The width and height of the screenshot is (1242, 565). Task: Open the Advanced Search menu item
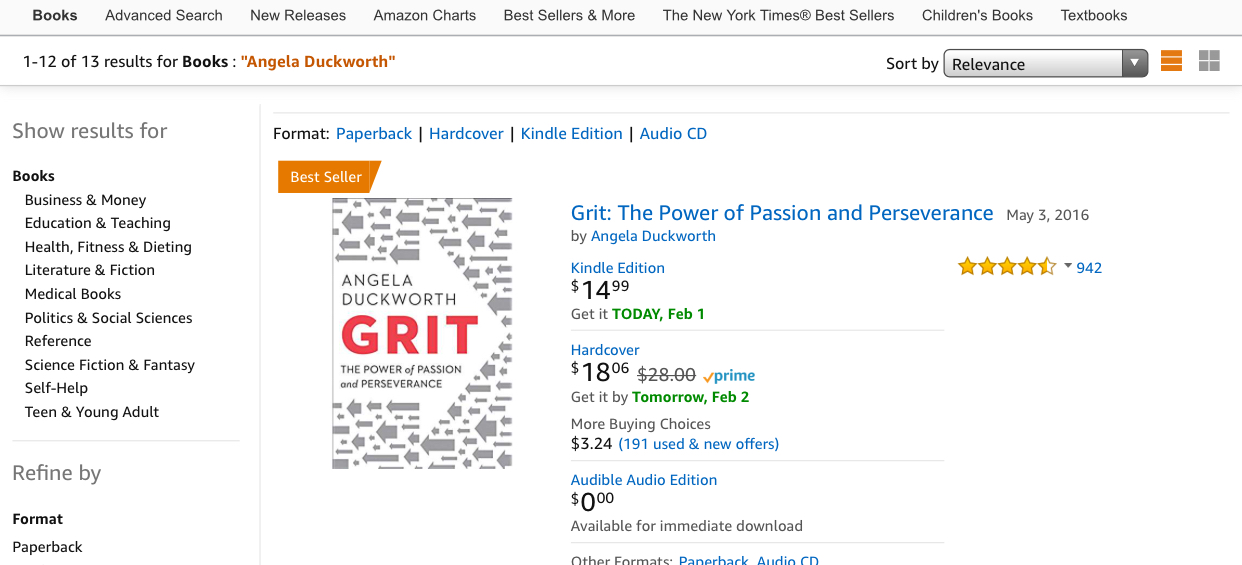tap(164, 15)
